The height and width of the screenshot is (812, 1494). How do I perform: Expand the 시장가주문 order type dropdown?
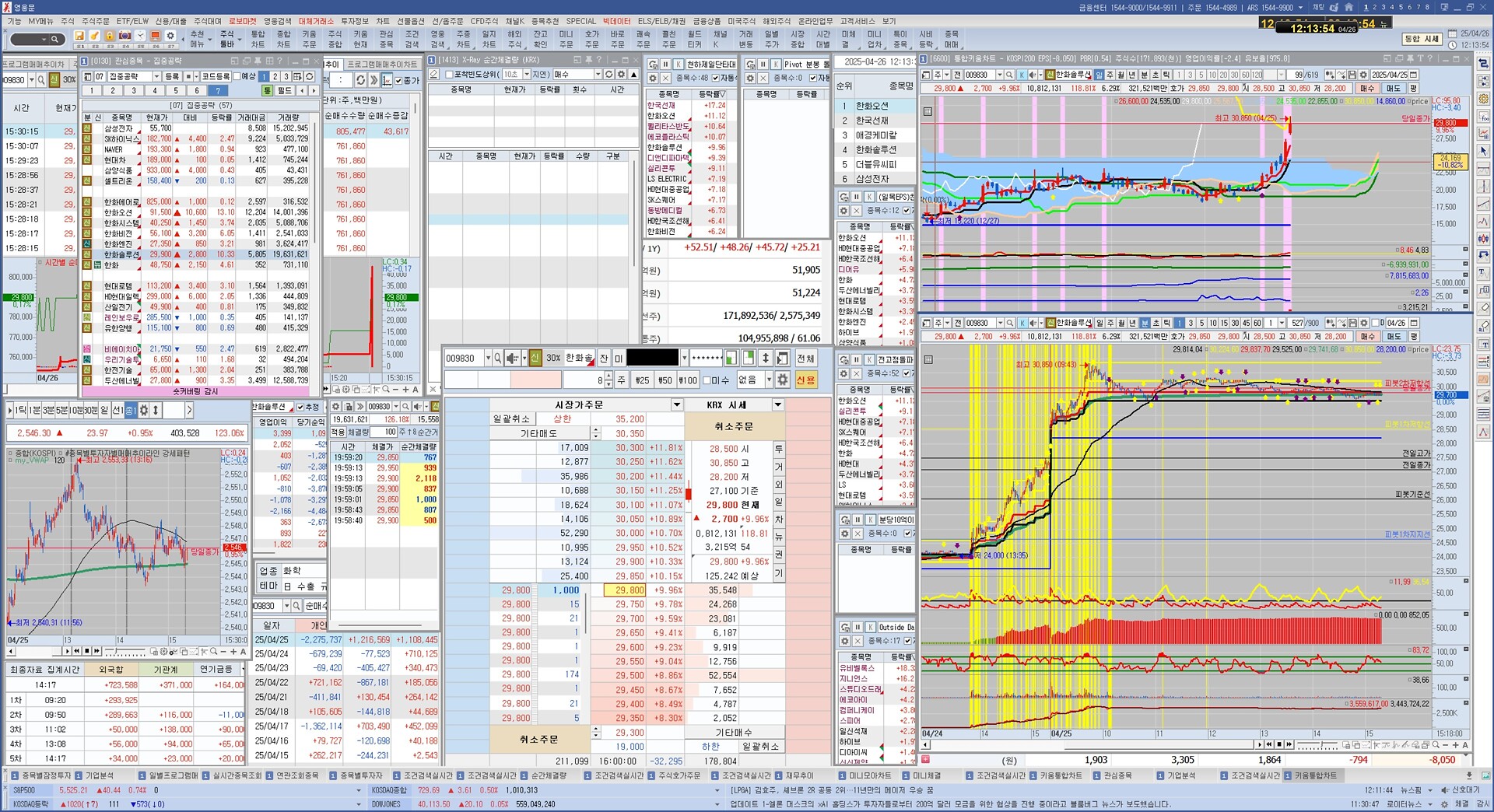point(677,405)
